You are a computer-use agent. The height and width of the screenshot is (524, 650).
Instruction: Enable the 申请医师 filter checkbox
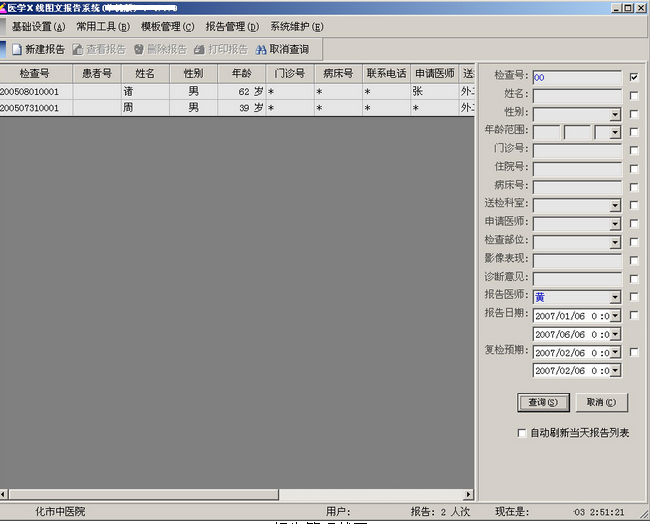634,223
